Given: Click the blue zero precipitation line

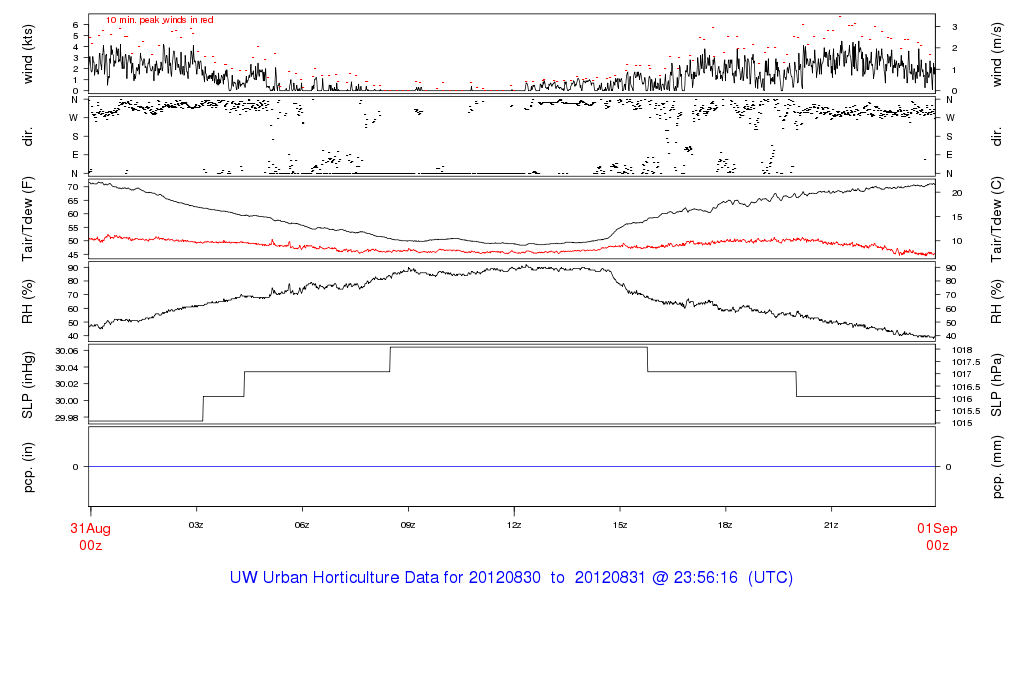Looking at the screenshot, I should tap(512, 467).
